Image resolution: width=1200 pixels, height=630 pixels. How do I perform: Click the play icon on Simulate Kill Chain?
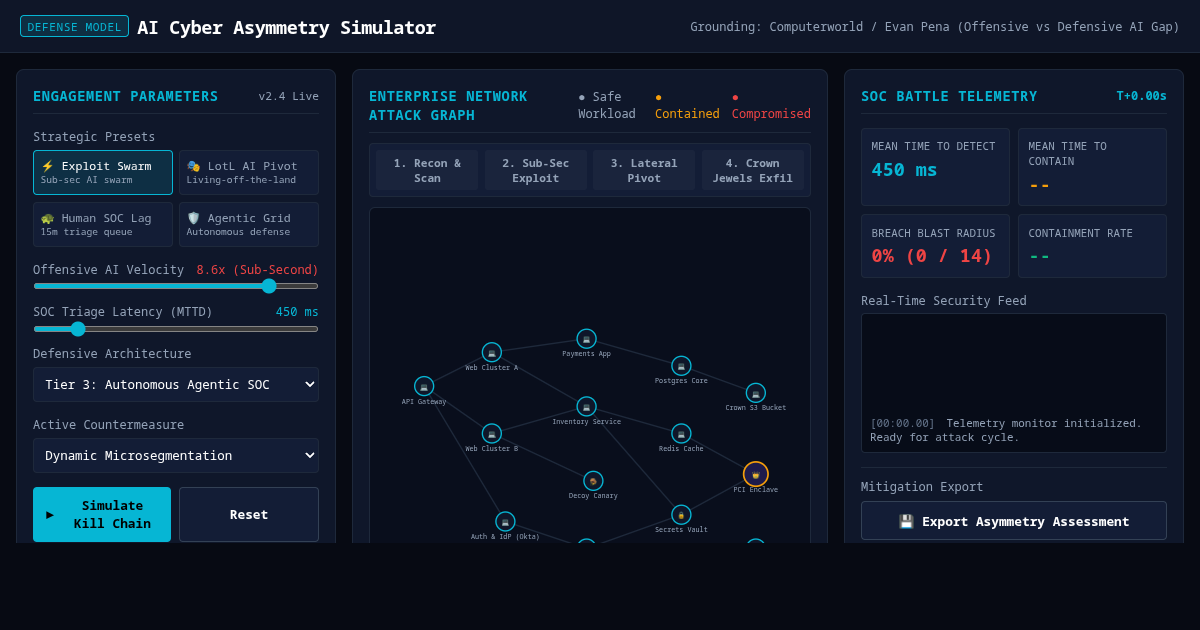[50, 514]
